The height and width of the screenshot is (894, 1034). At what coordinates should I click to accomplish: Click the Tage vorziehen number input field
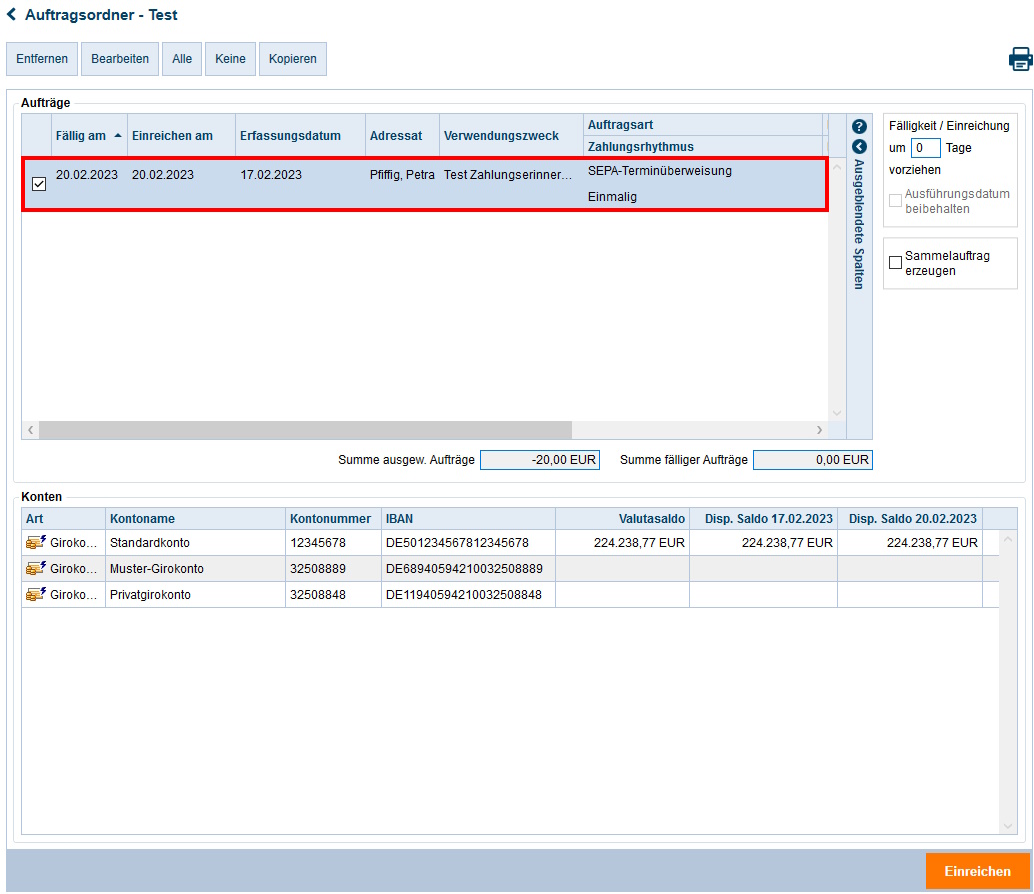coord(925,148)
